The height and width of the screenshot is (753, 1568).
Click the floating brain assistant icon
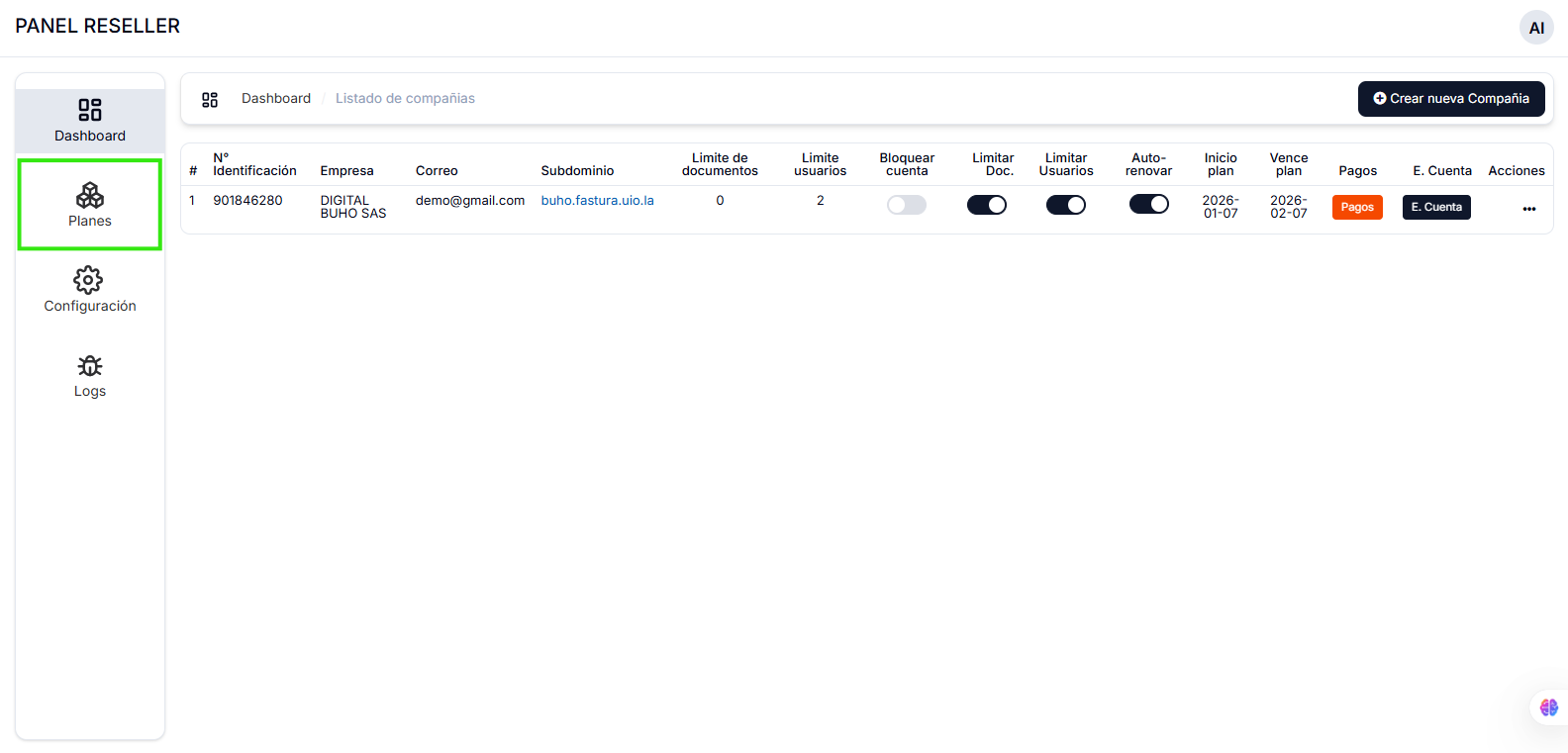click(1548, 707)
